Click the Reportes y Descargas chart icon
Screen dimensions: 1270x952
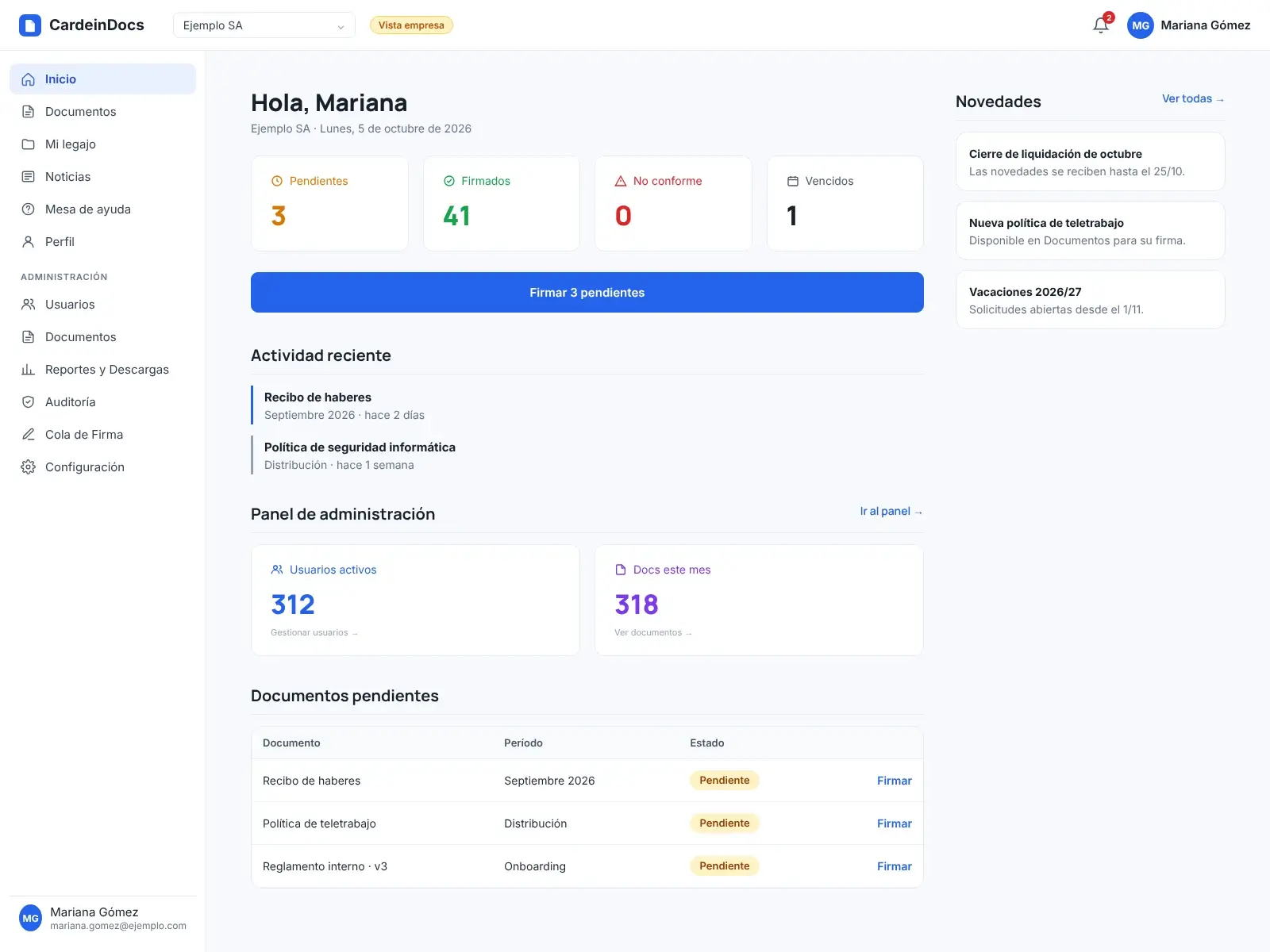(x=29, y=370)
